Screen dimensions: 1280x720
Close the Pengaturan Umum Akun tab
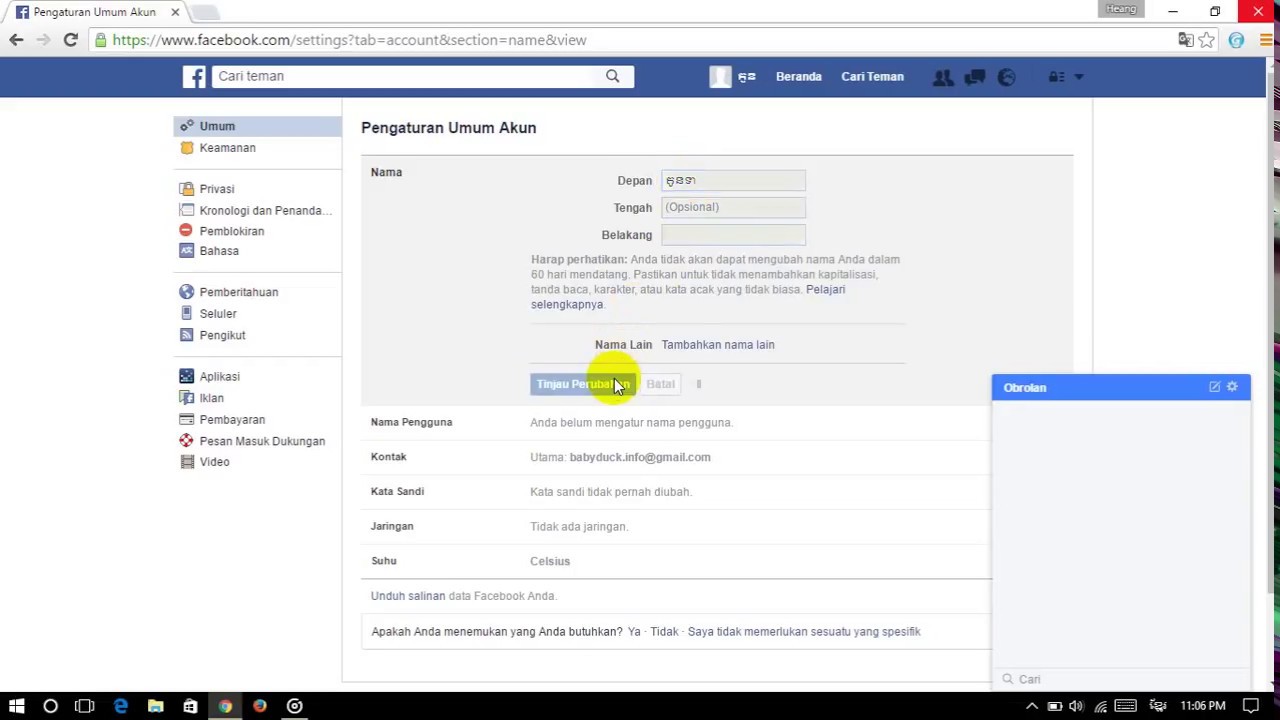click(175, 12)
